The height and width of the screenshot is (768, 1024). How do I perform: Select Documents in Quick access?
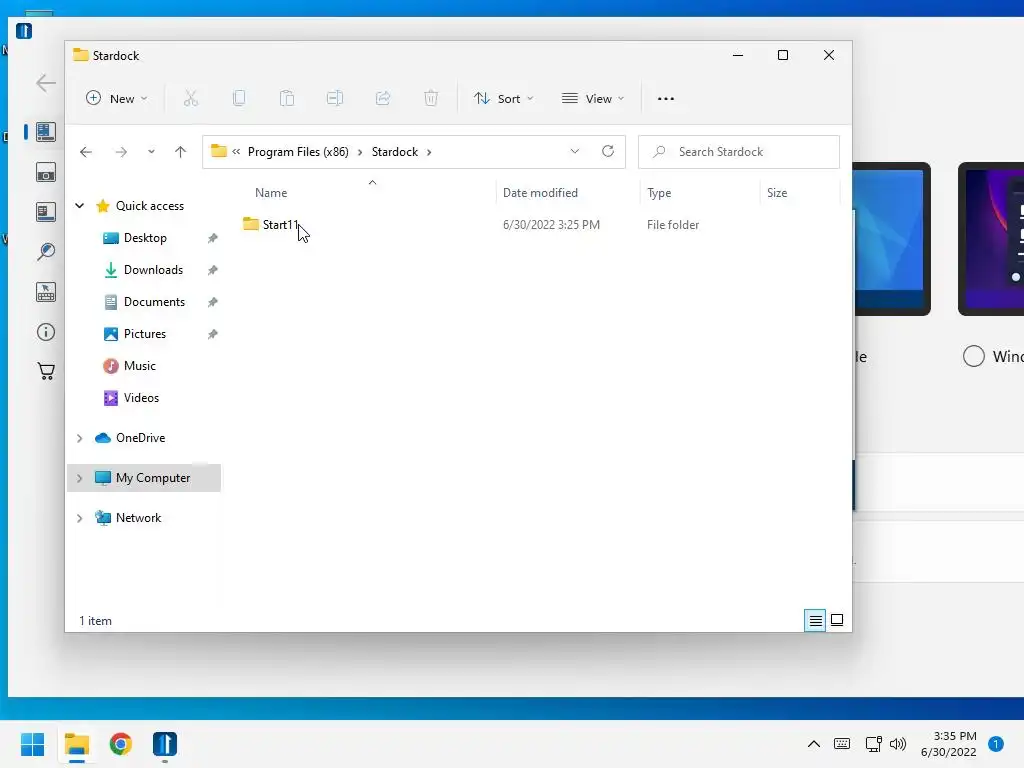(x=154, y=302)
